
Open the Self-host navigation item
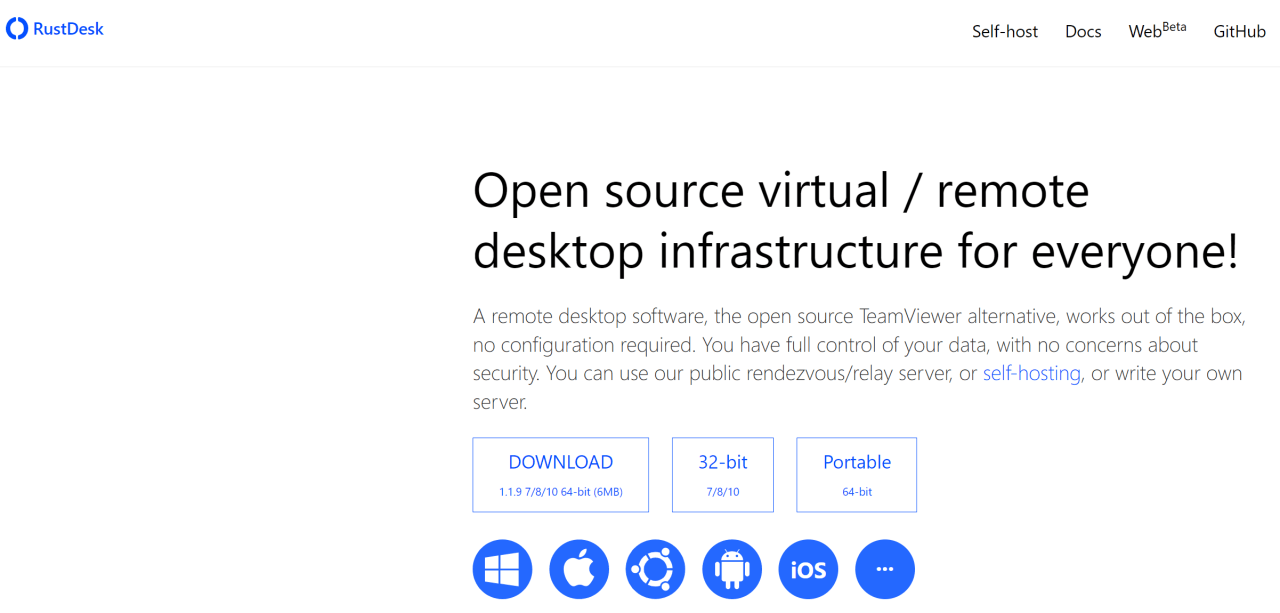pyautogui.click(x=1005, y=32)
